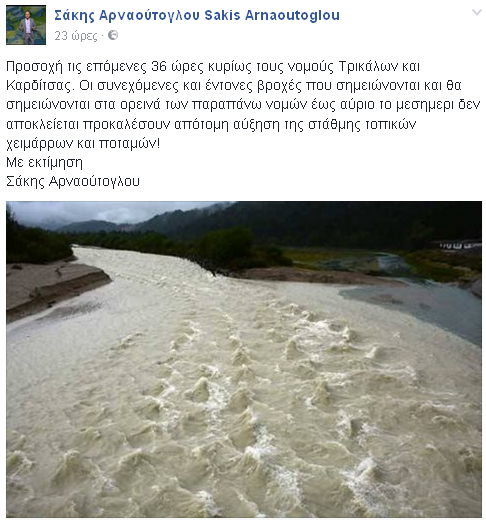
Task: Click "Προσοχή" at the post's beginning
Action: coord(34,67)
